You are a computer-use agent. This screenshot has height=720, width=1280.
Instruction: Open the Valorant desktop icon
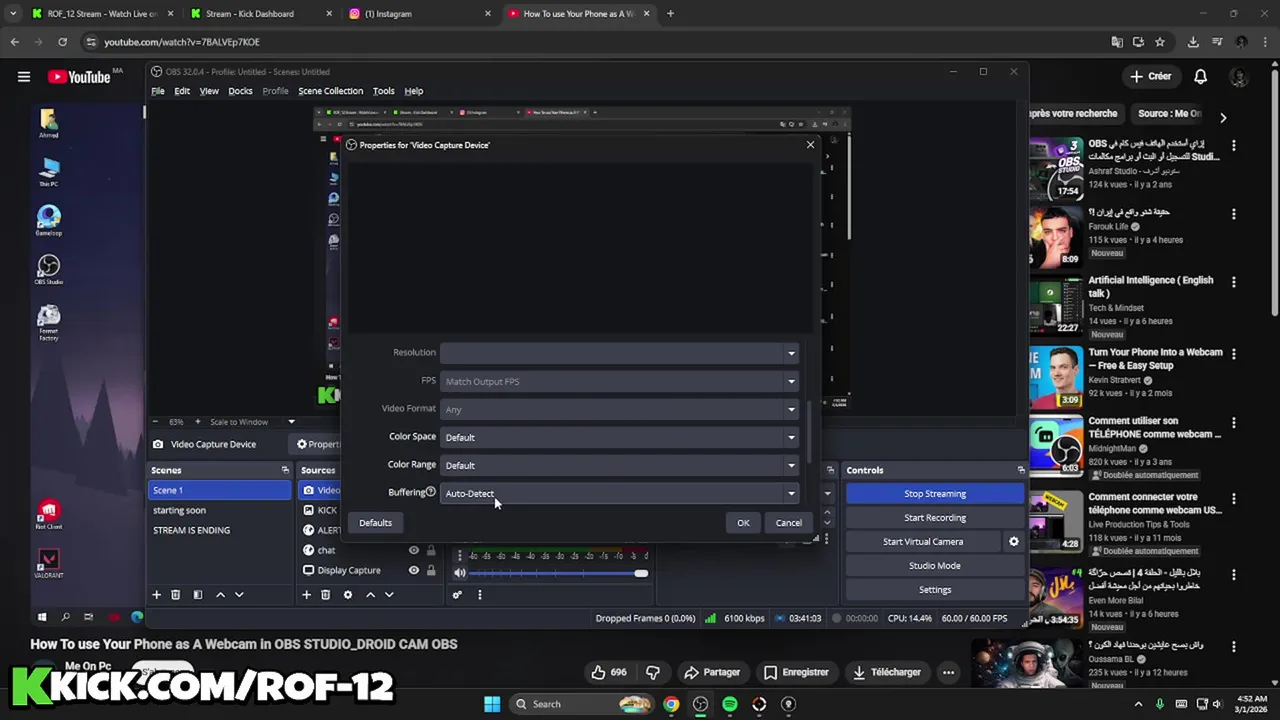[48, 563]
